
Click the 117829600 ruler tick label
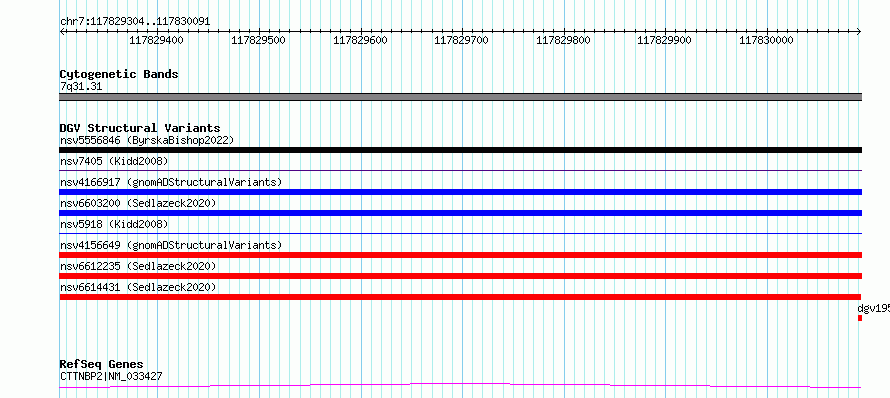pyautogui.click(x=360, y=40)
